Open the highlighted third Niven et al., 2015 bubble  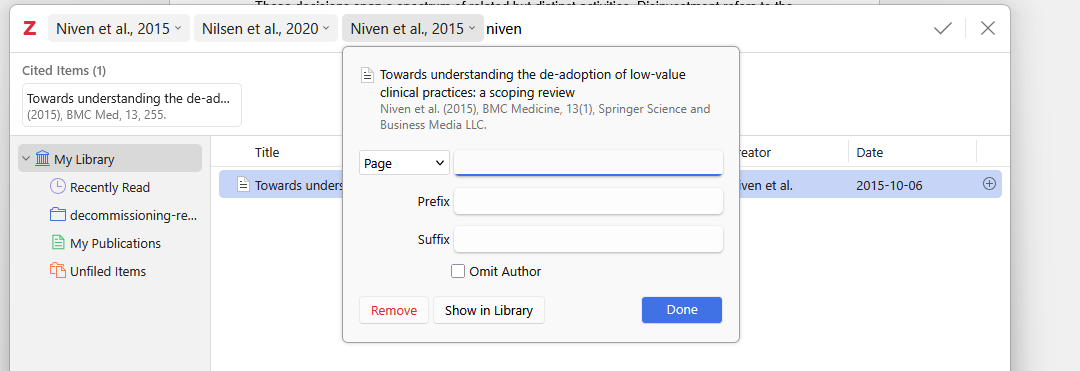[x=413, y=28]
